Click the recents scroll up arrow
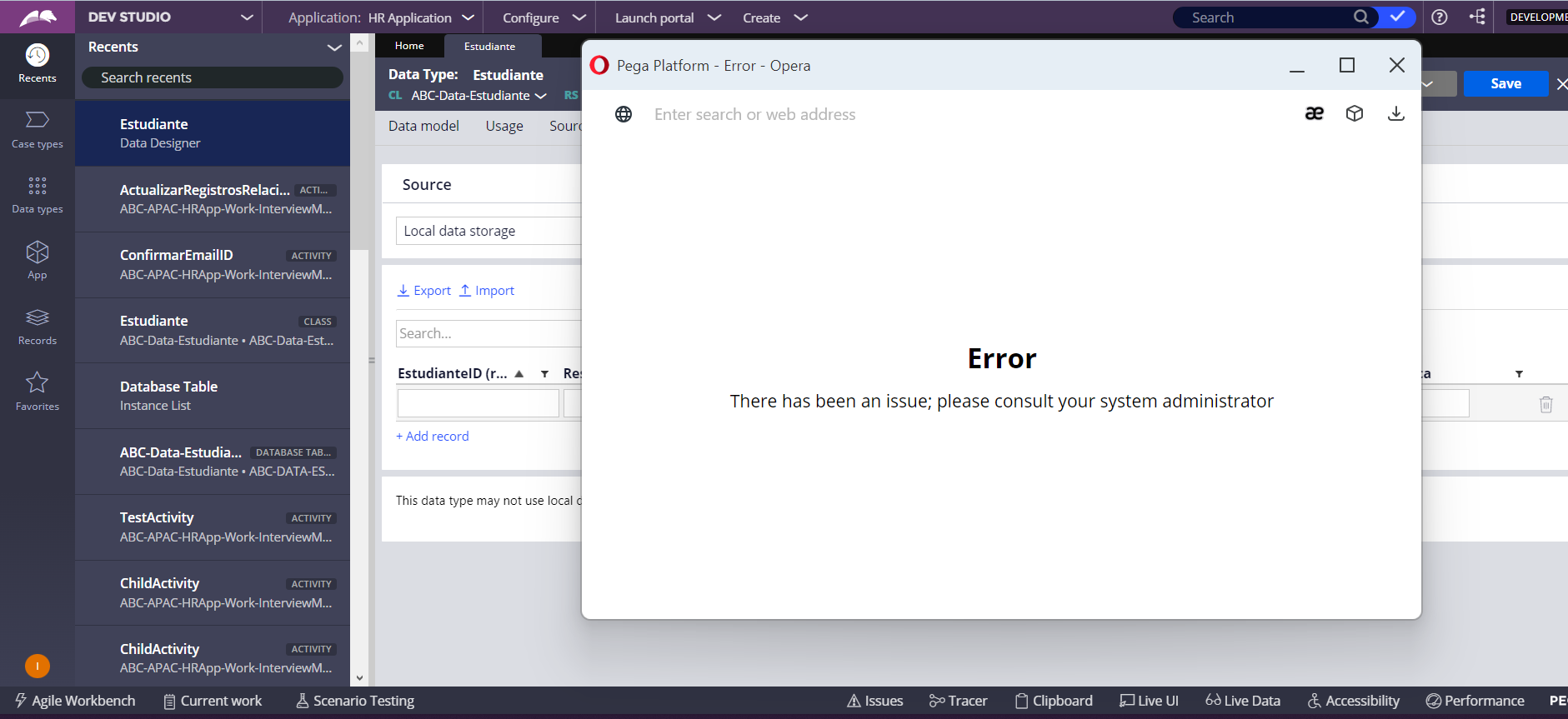Image resolution: width=1568 pixels, height=719 pixels. [359, 42]
